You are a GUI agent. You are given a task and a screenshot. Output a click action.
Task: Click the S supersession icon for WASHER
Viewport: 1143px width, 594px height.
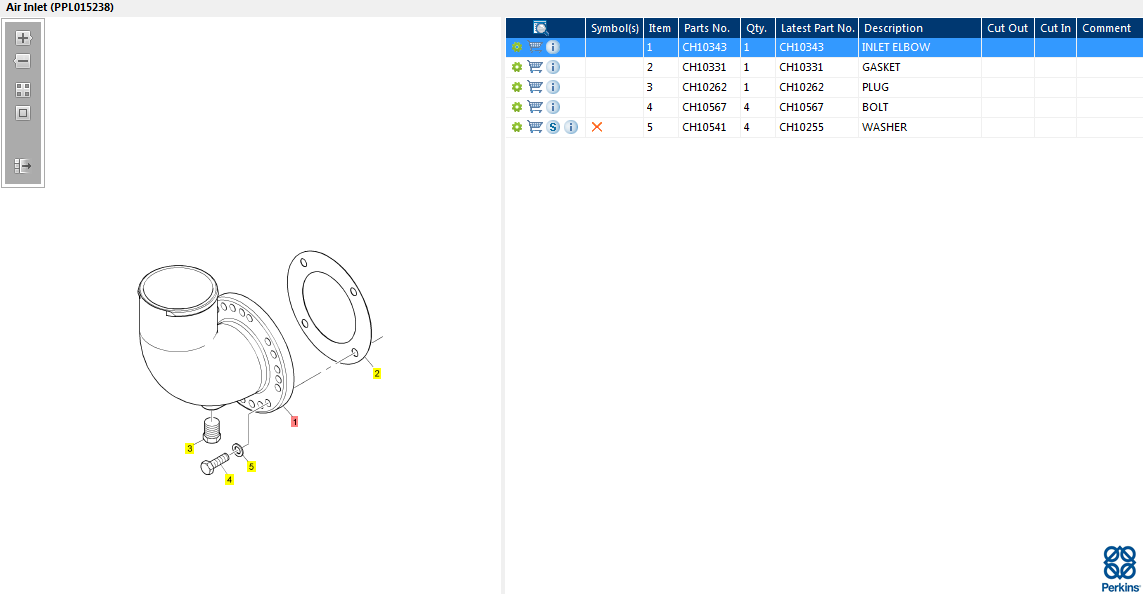pos(553,127)
